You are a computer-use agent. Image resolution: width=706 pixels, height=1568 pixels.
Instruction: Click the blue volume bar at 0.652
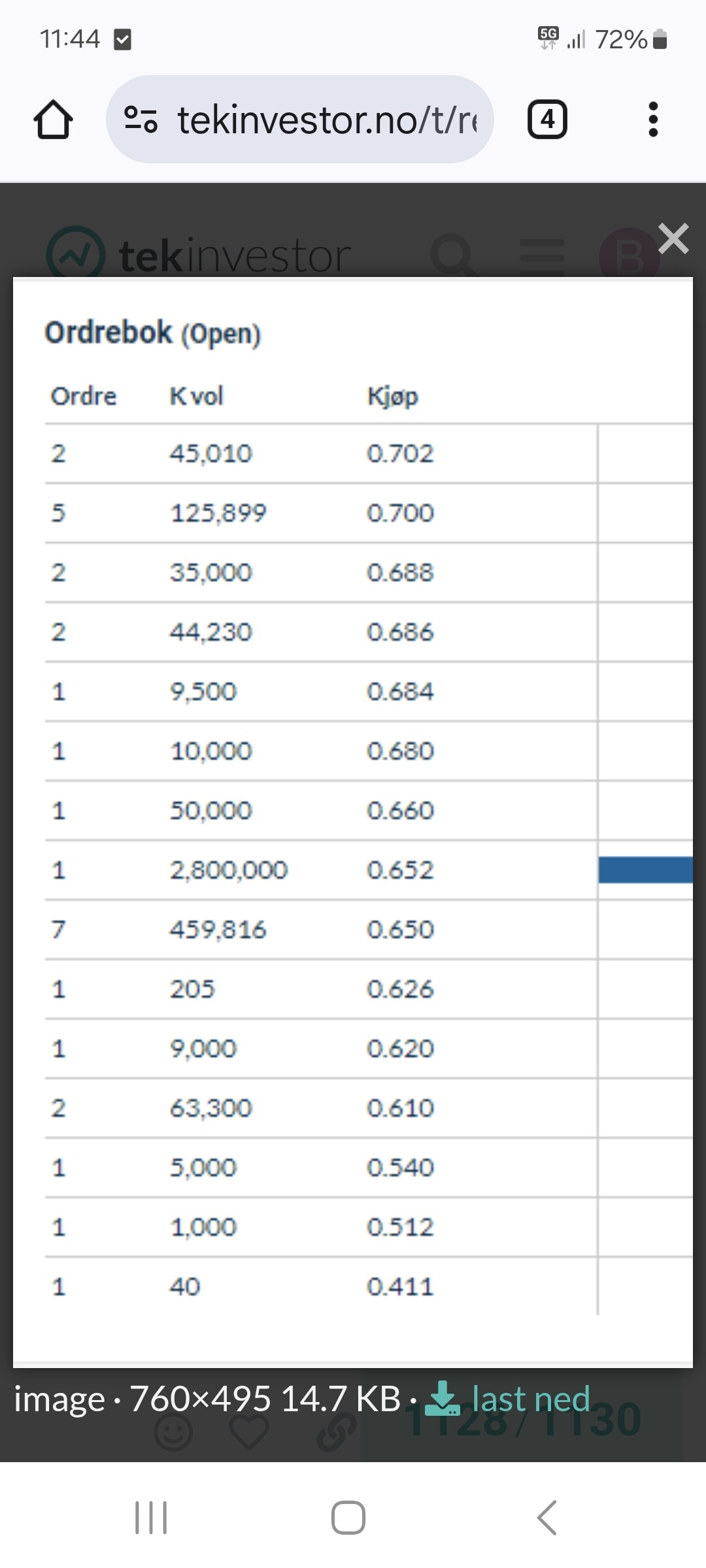645,870
